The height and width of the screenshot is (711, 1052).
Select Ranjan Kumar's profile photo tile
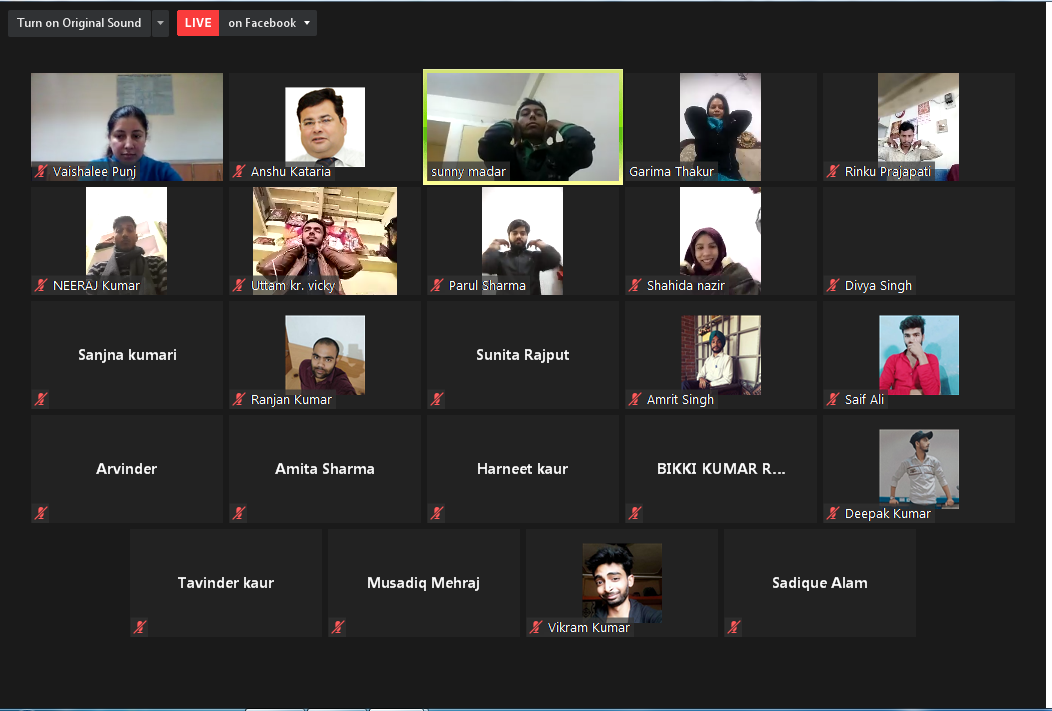(325, 355)
